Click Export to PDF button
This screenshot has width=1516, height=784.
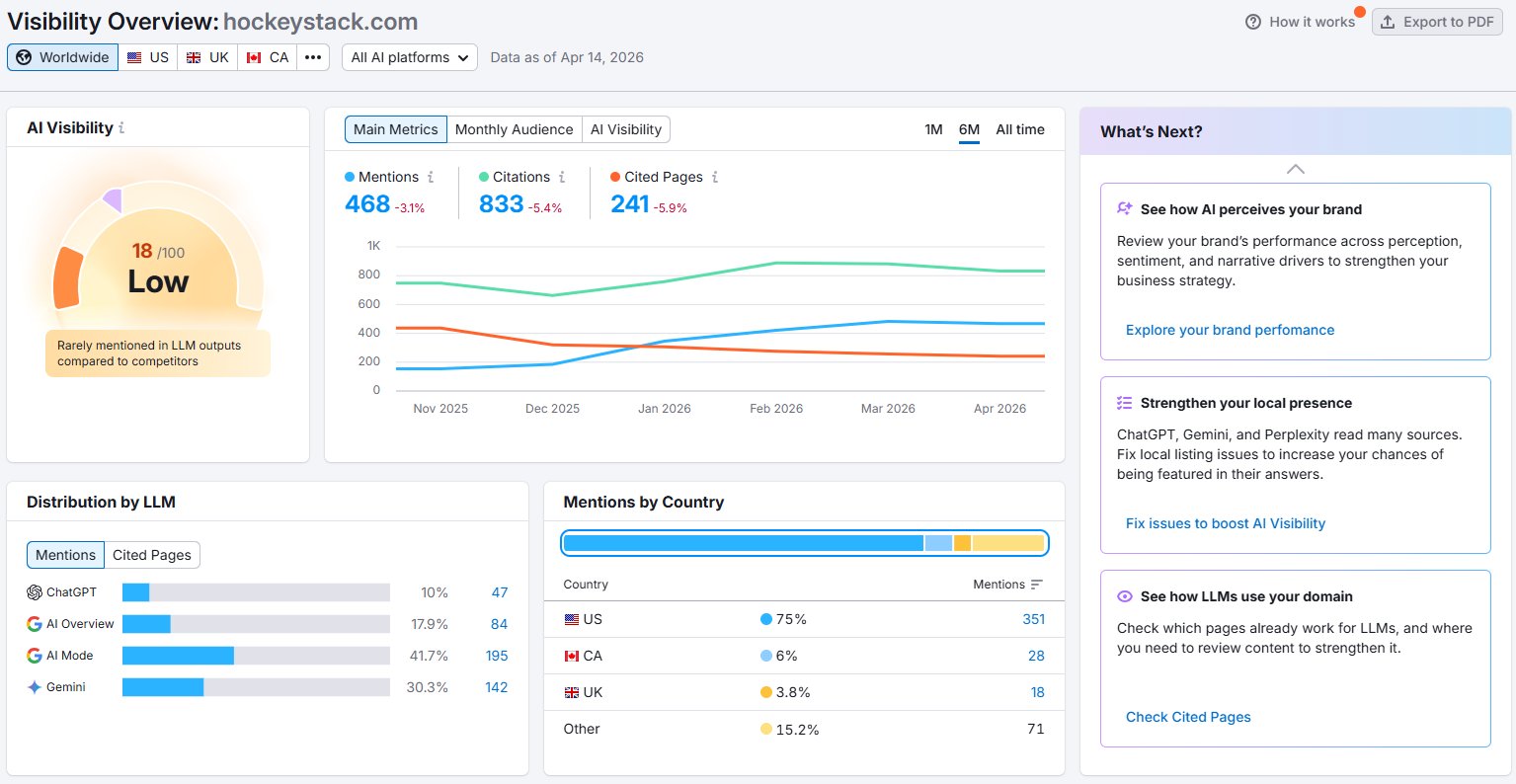1437,22
